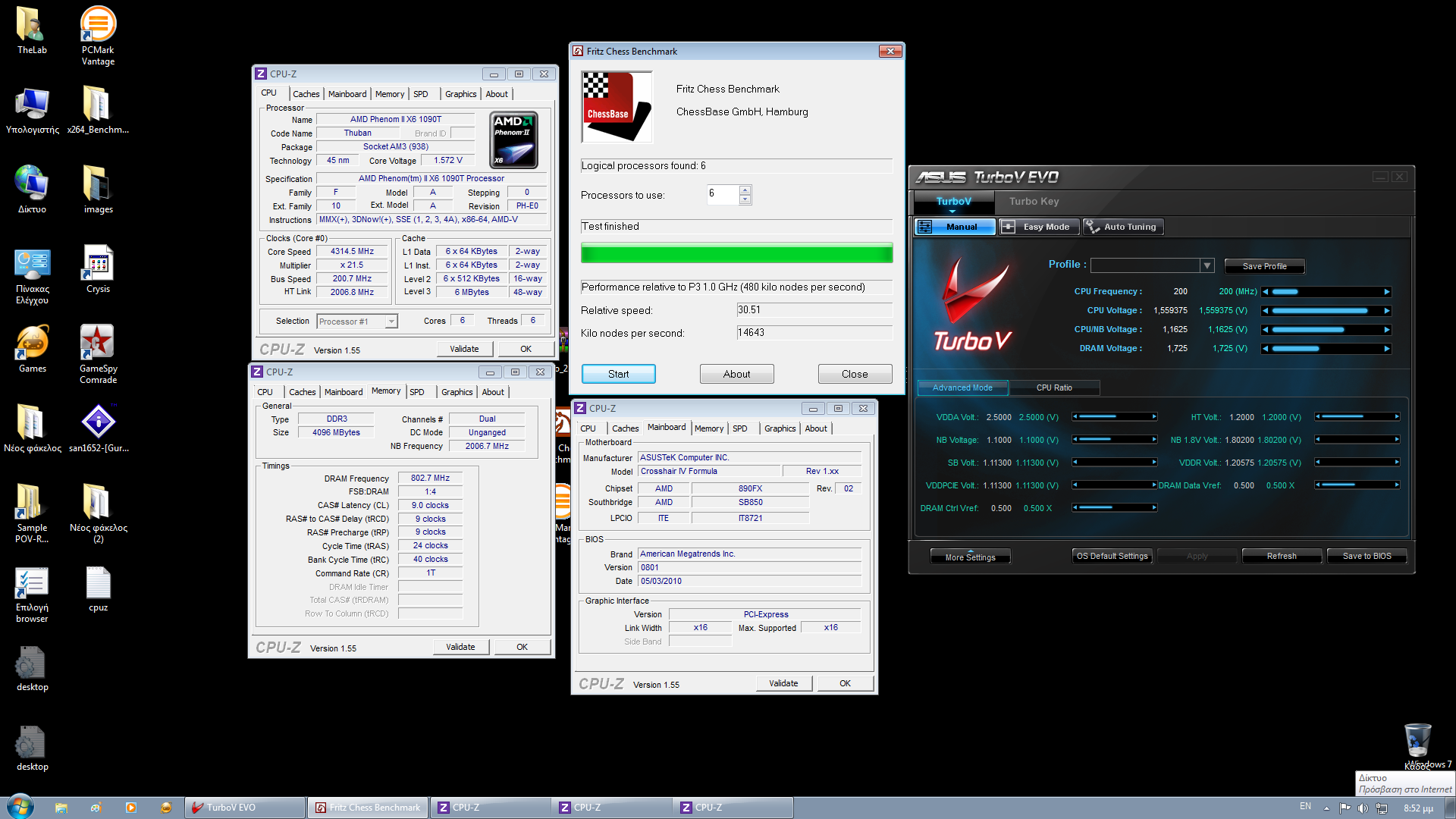Click the Kilo nodes per second field

814,333
